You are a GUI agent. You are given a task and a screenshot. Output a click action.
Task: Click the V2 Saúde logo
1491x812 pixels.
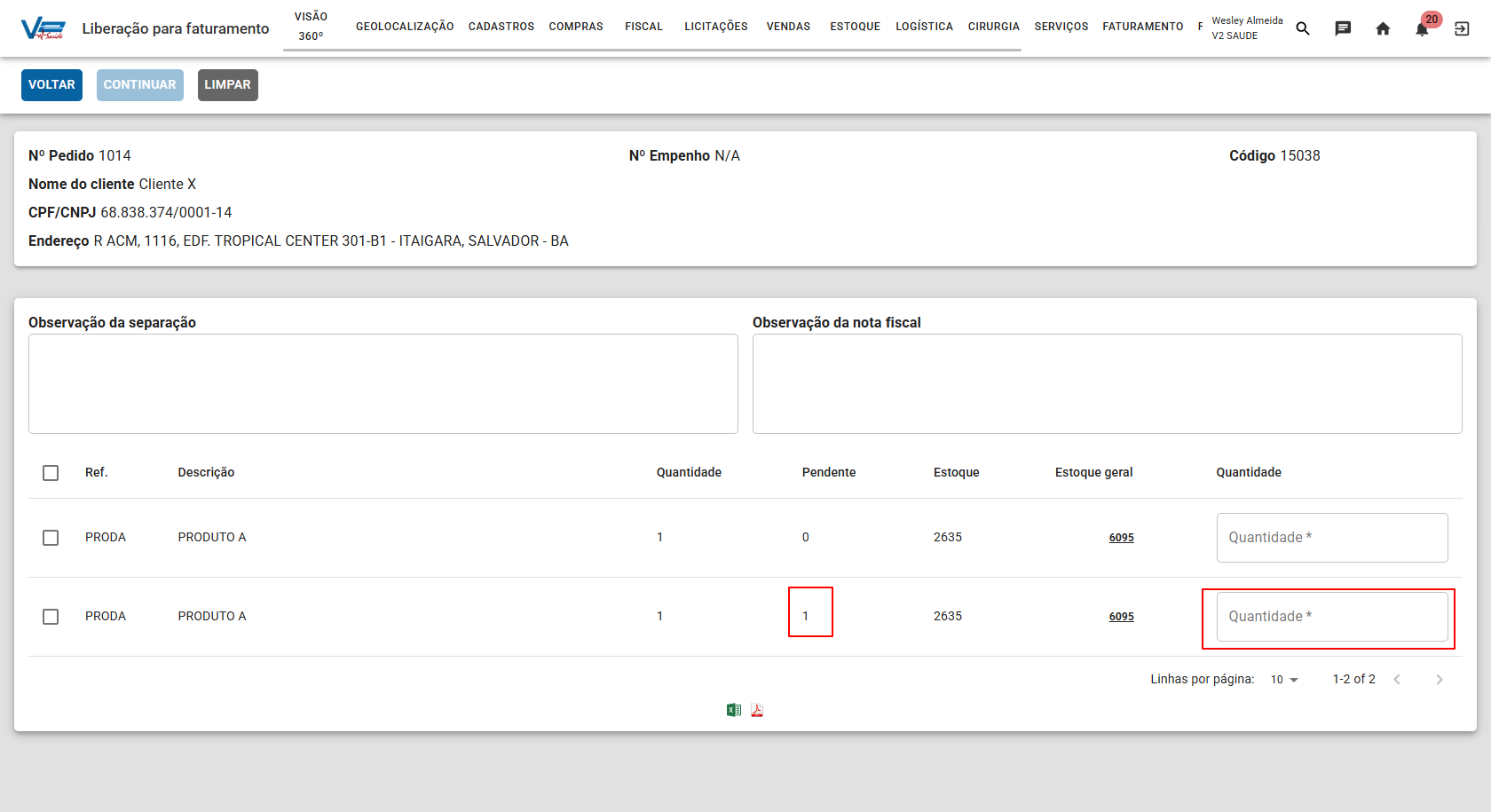point(43,28)
